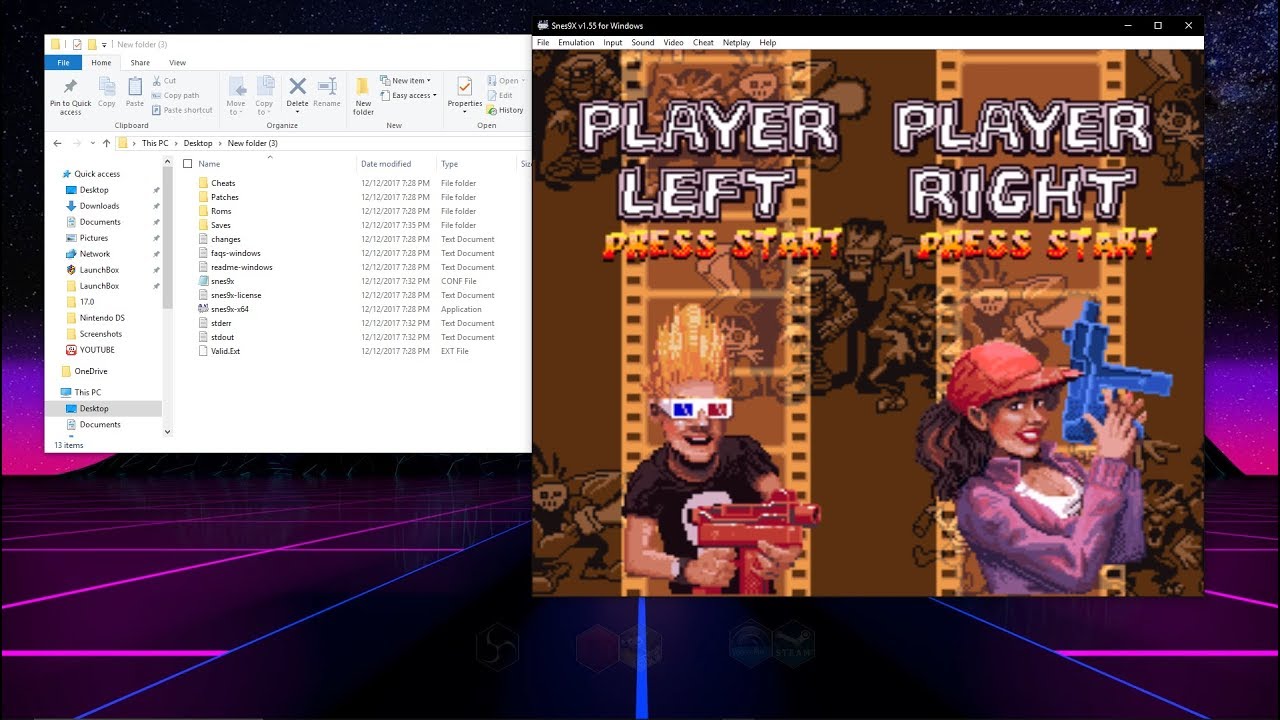Expand the Open dropdown in the ribbon
The height and width of the screenshot is (720, 1280).
[x=504, y=81]
